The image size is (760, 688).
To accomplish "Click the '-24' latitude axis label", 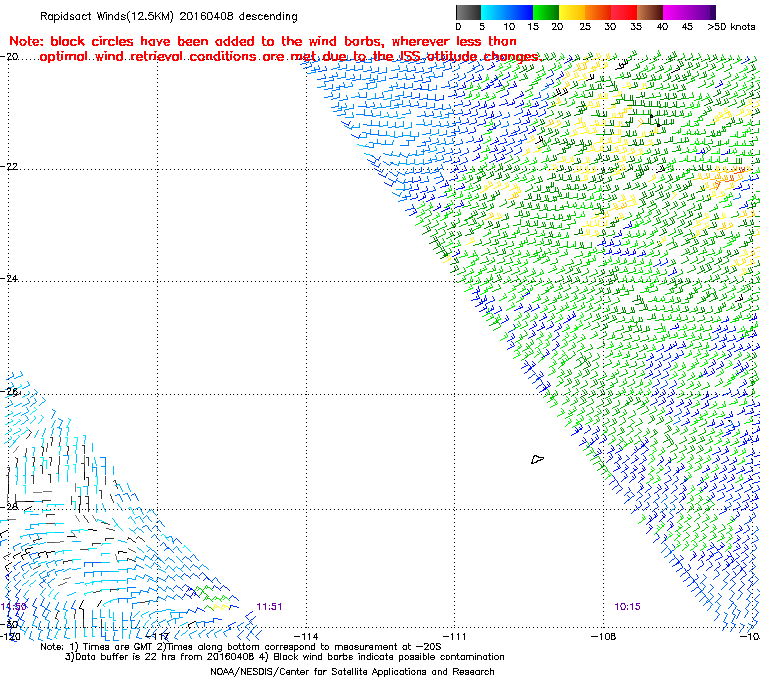I will click(9, 279).
